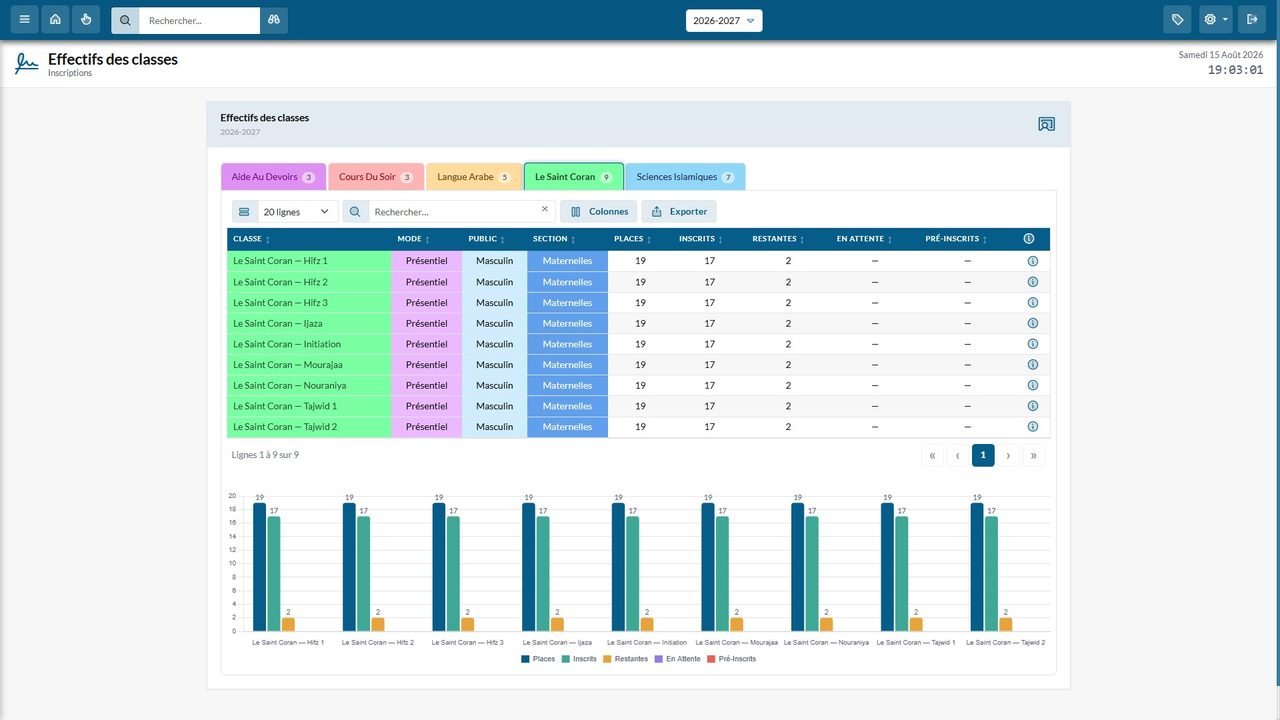Click the logout icon
1280x720 pixels.
1252,20
